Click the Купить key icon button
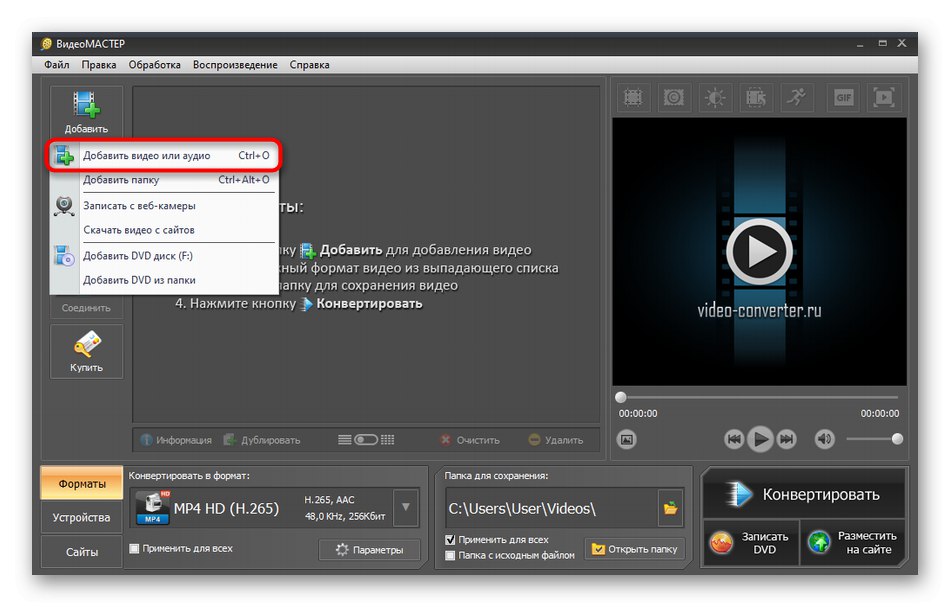The image size is (950, 607). [87, 351]
